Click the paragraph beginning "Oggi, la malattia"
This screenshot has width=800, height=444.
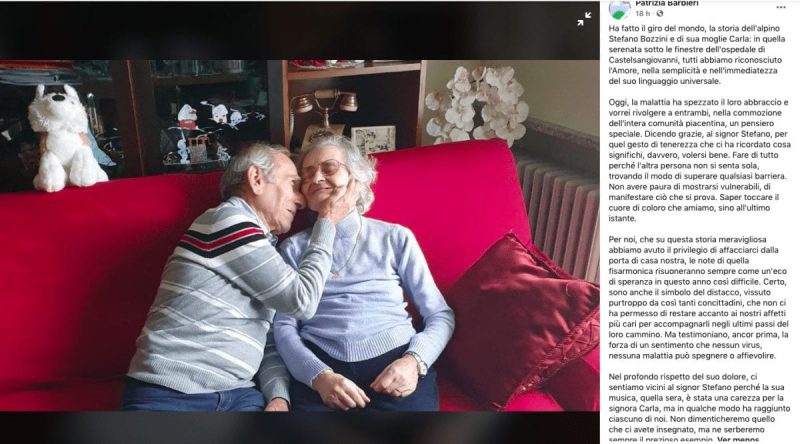point(699,160)
